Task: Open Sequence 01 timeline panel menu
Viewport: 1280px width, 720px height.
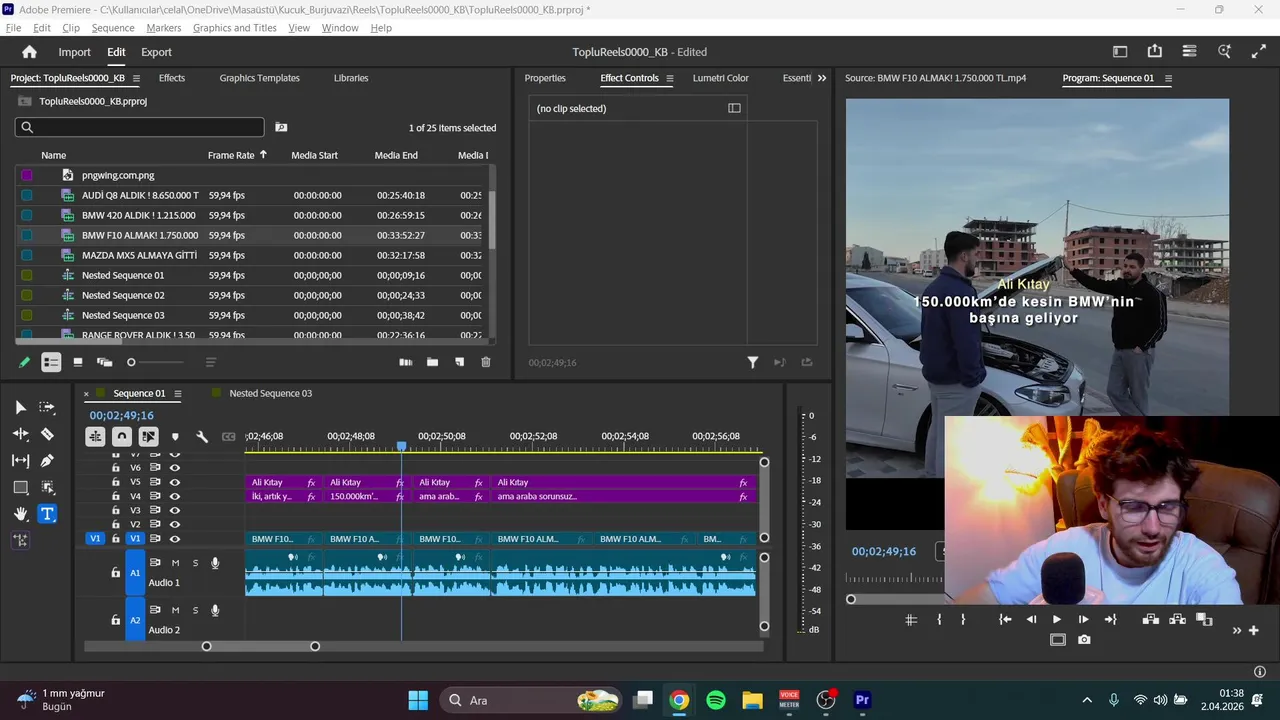Action: click(178, 394)
